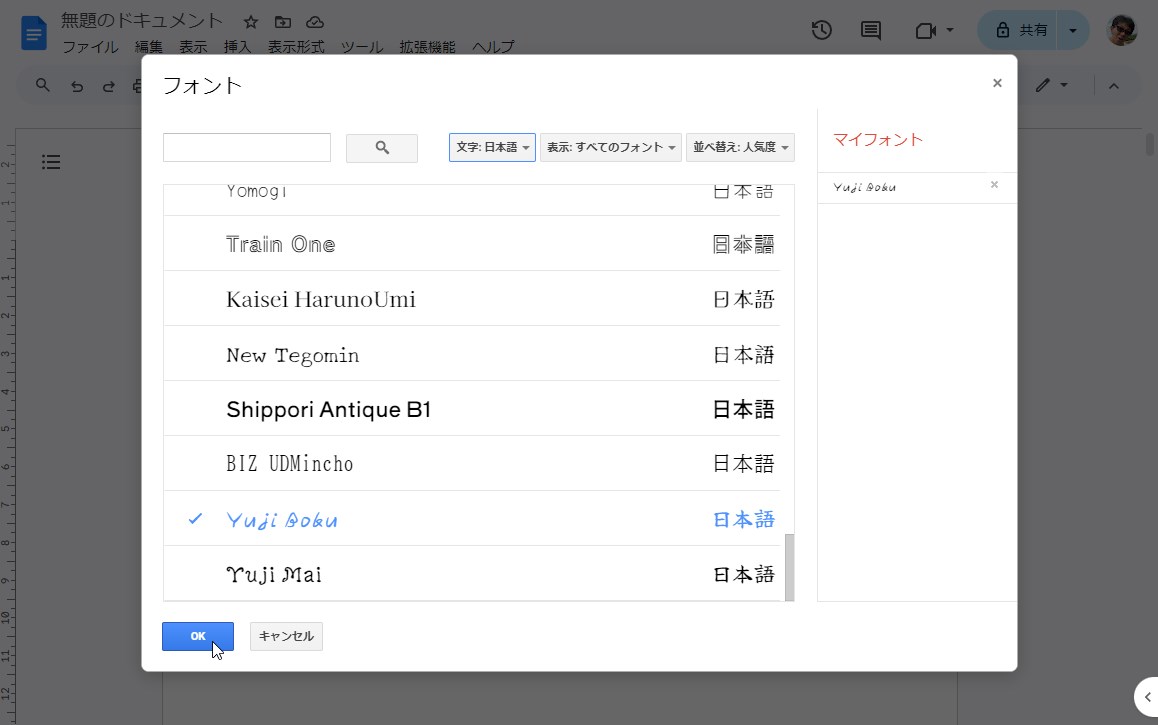This screenshot has height=725, width=1158.
Task: Open the 並べ替え: 人気度 sort dropdown
Action: pos(740,148)
